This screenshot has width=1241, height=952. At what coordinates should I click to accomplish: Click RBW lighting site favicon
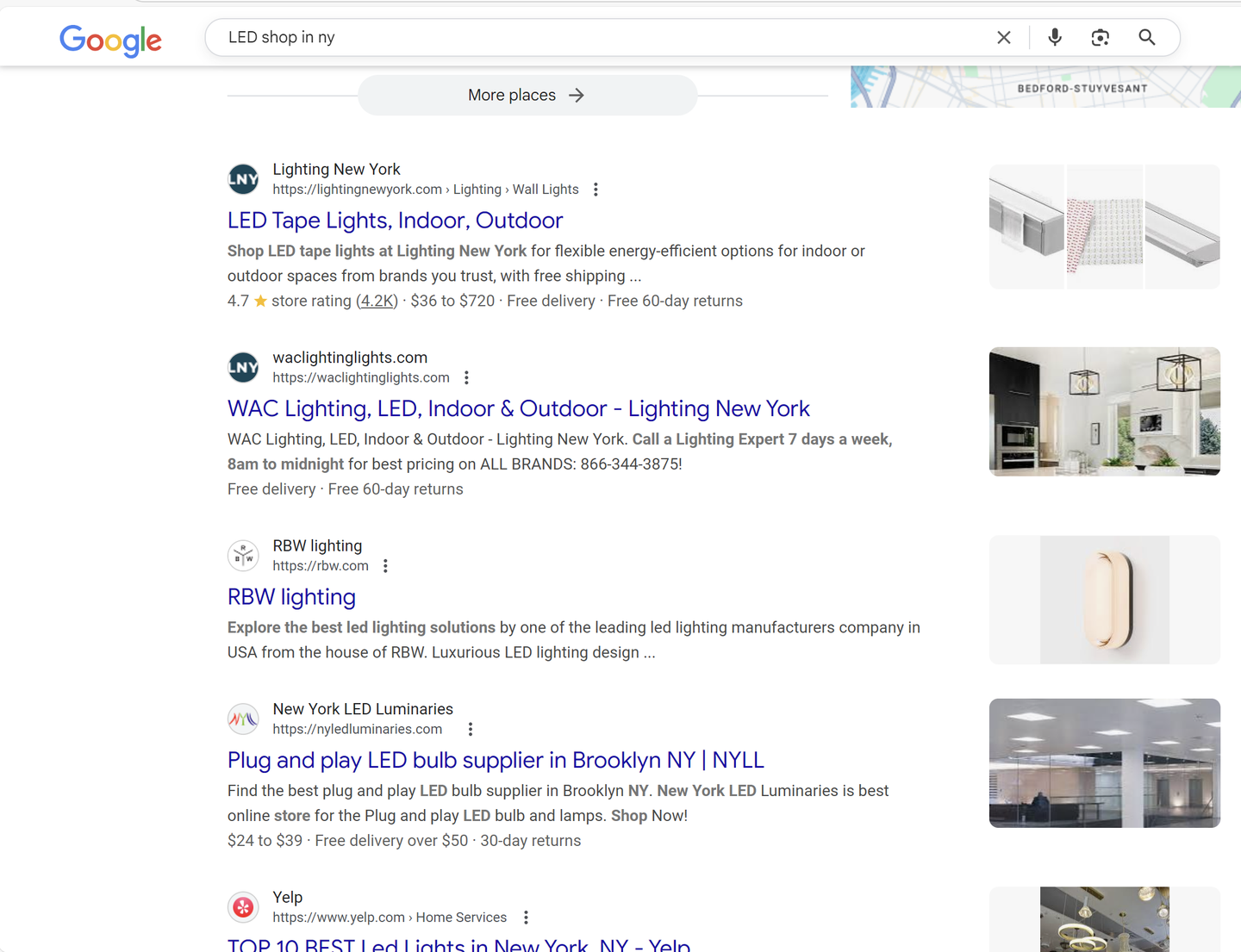pyautogui.click(x=243, y=556)
